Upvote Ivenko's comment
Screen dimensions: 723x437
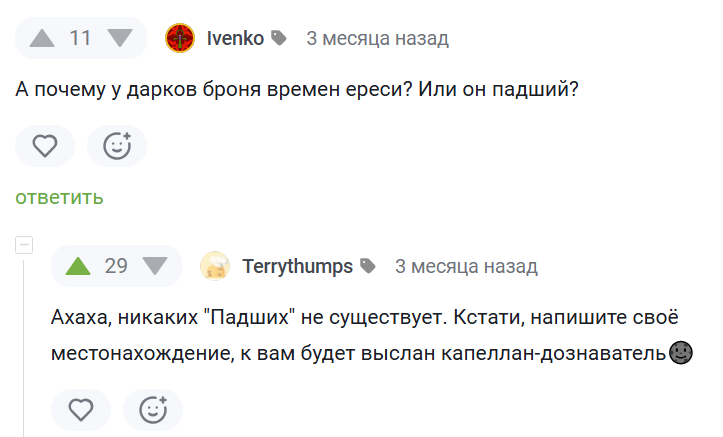[42, 39]
